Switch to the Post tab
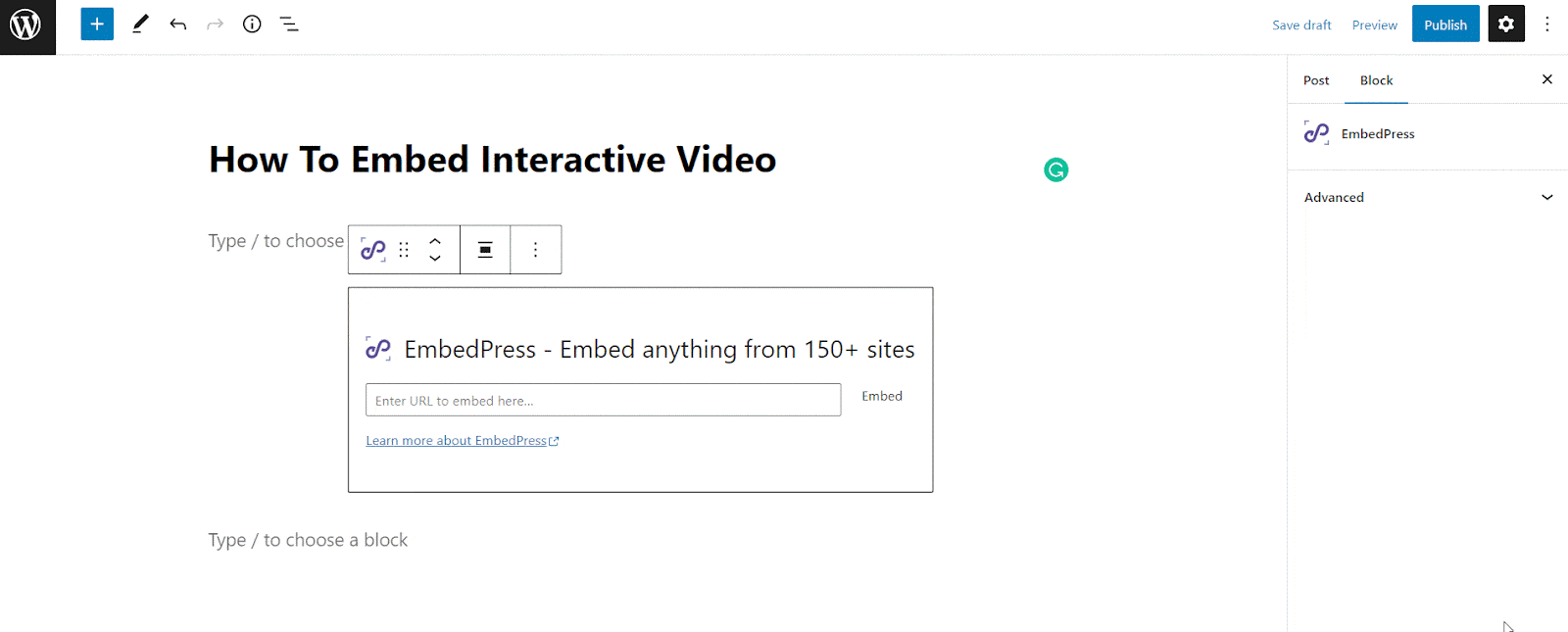The width and height of the screenshot is (1568, 632). pos(1316,80)
